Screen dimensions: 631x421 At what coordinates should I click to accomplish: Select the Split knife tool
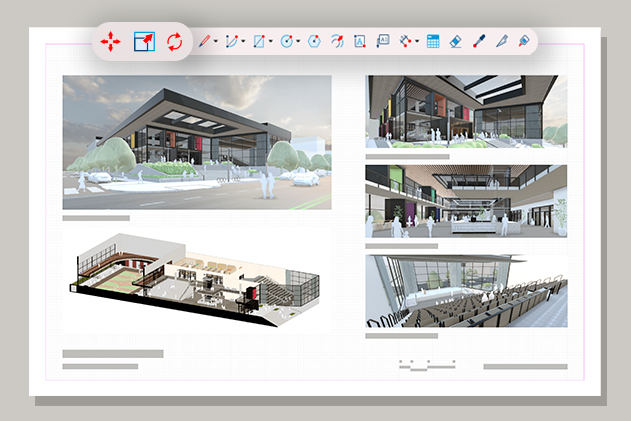tap(502, 41)
